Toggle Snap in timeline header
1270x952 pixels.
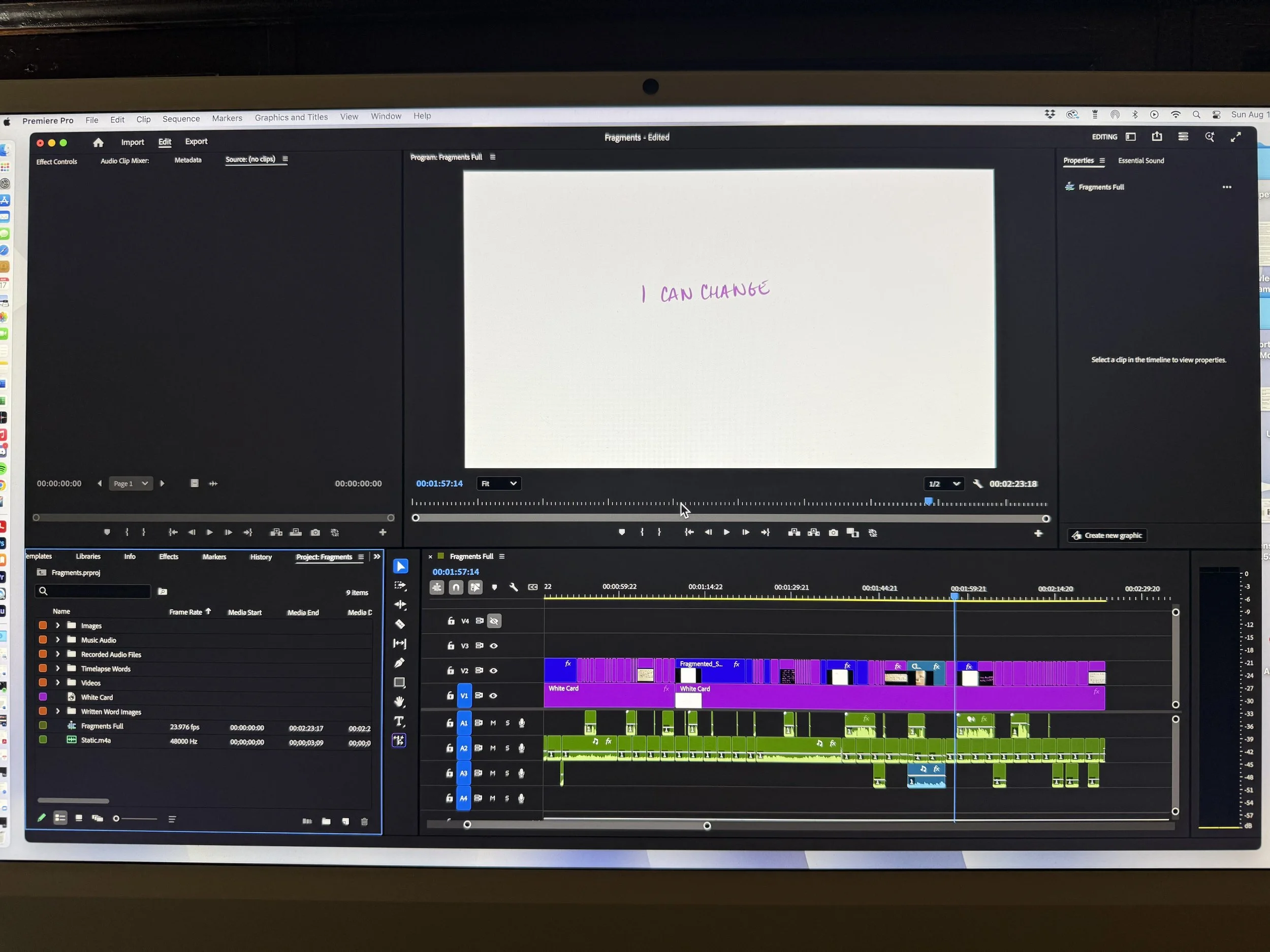(456, 587)
